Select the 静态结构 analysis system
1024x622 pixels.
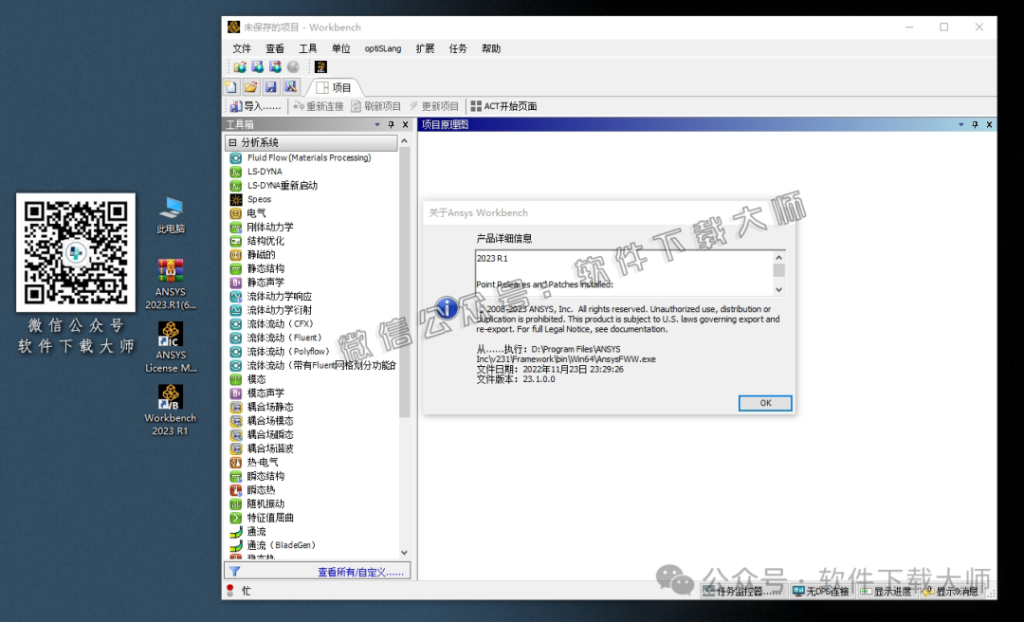point(268,268)
